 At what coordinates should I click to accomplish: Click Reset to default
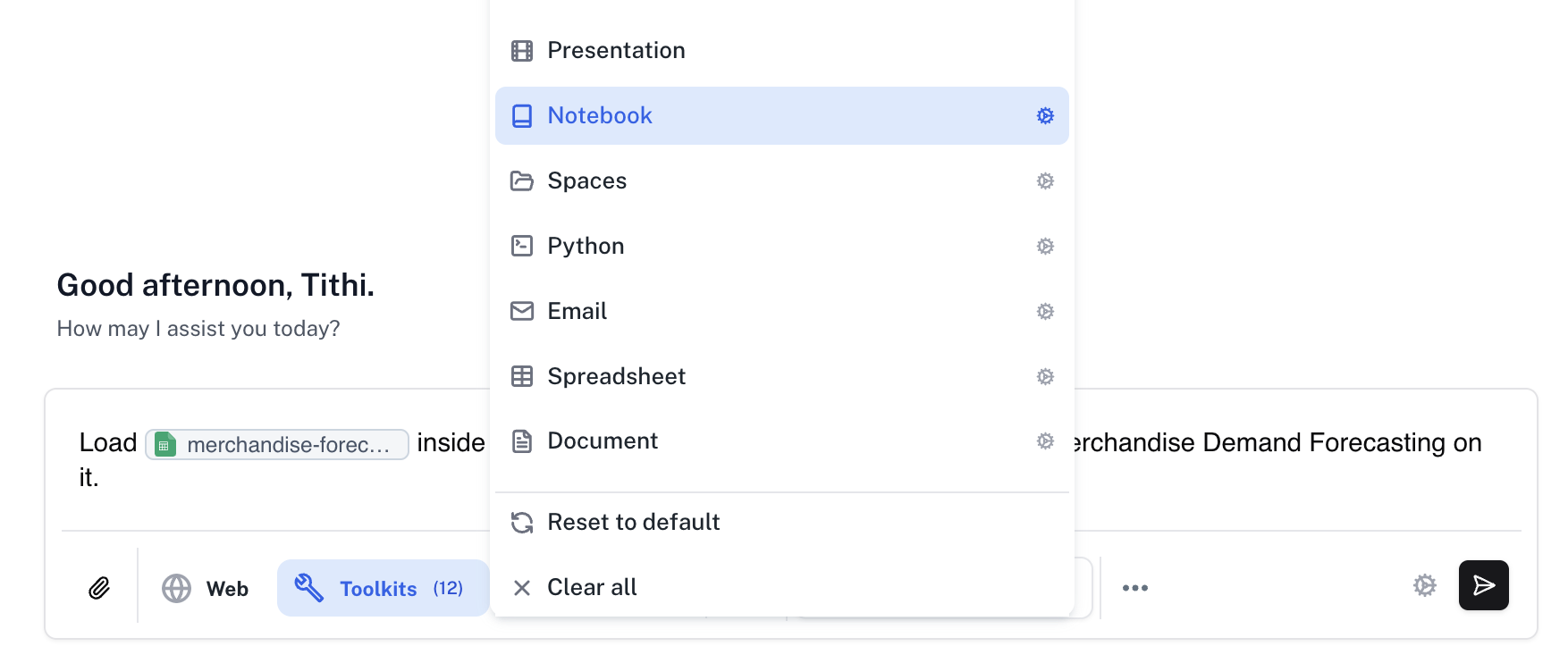coord(633,523)
